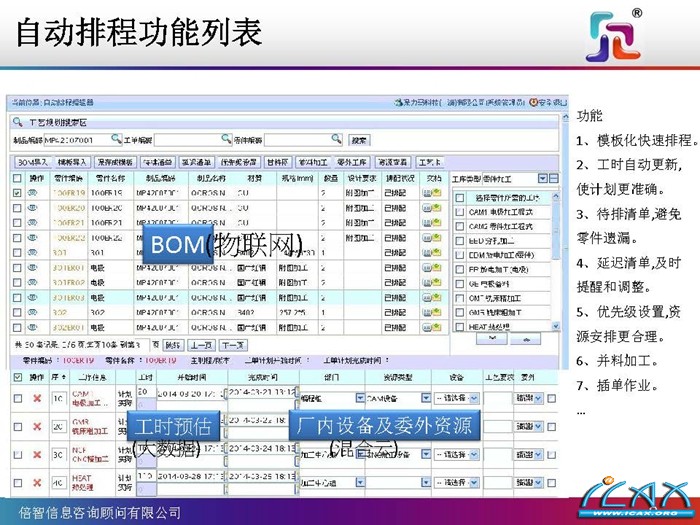Click the 模板导入 toolbar button
The image size is (700, 525).
[73, 162]
